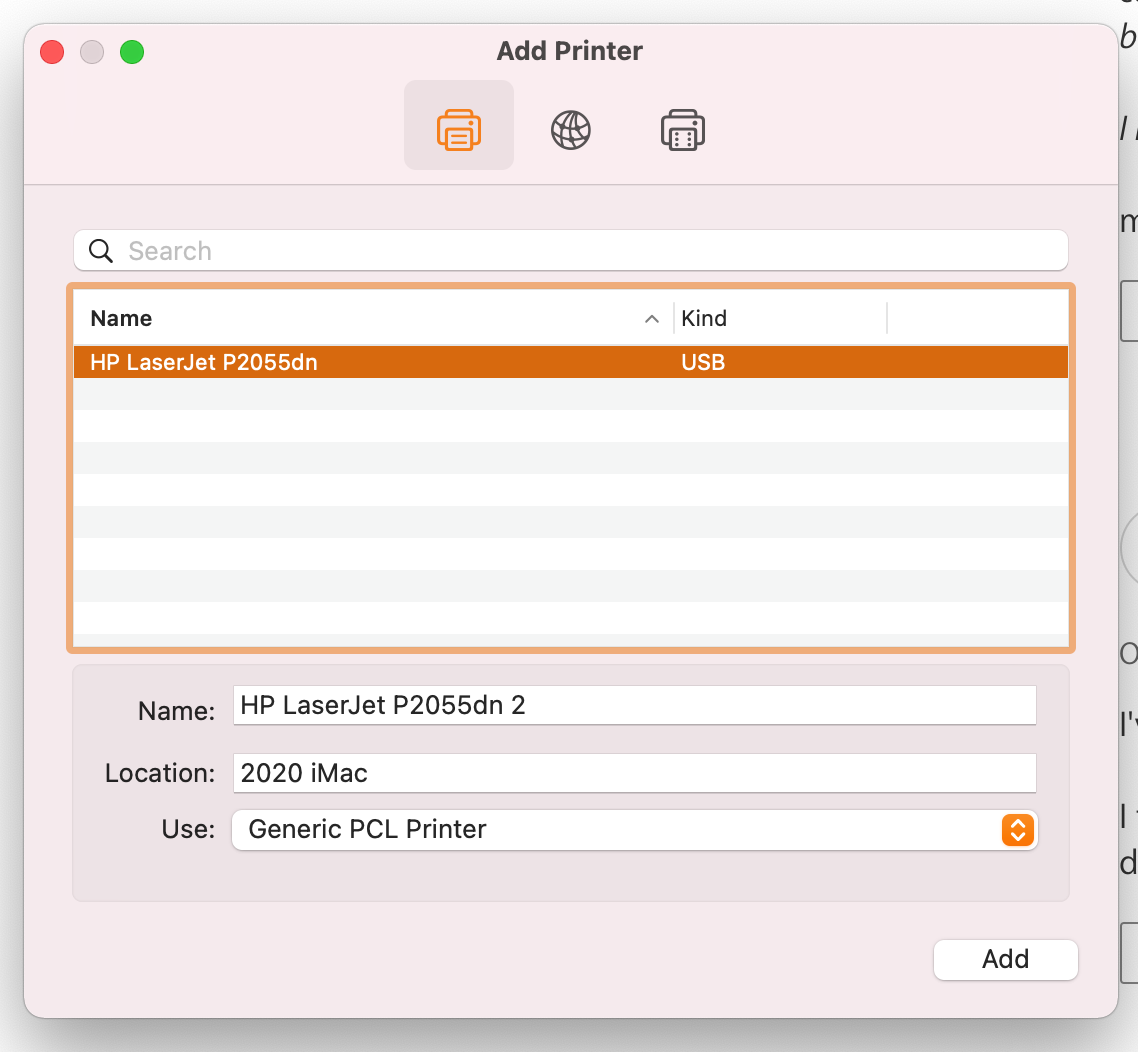Open the Use dropdown Generic PCL Printer

pos(634,829)
